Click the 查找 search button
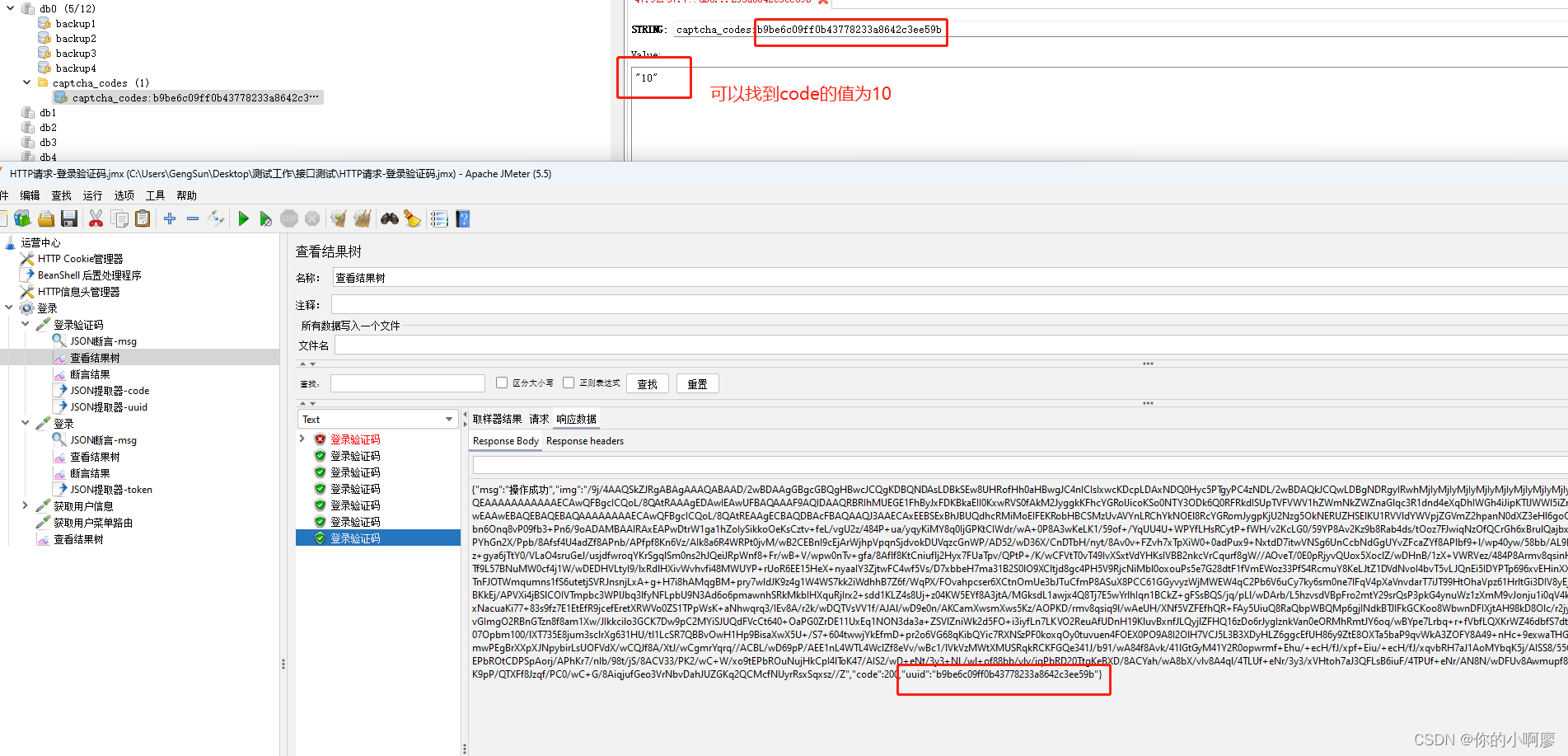 pos(648,383)
